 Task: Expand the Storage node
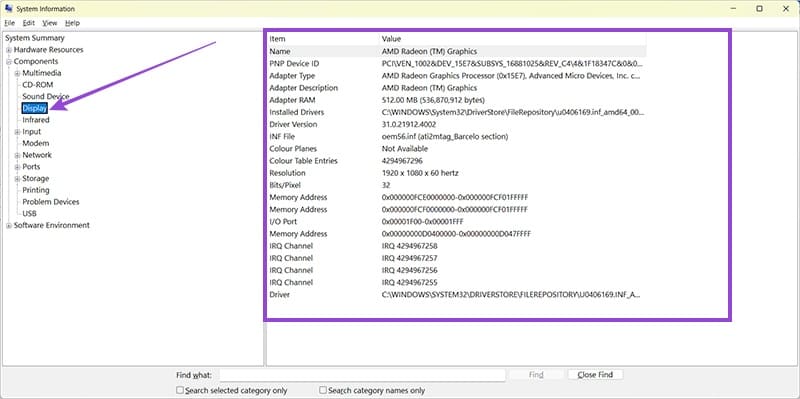click(x=17, y=179)
